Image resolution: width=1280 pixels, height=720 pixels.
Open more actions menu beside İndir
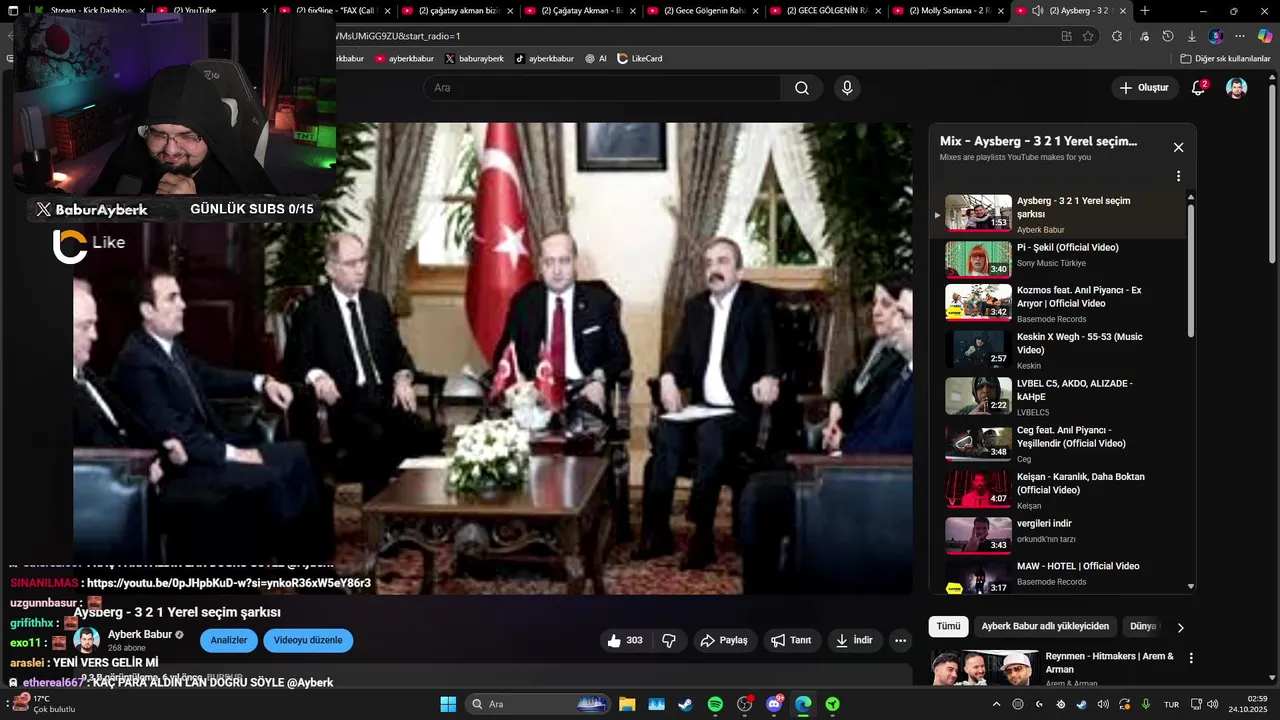(900, 640)
